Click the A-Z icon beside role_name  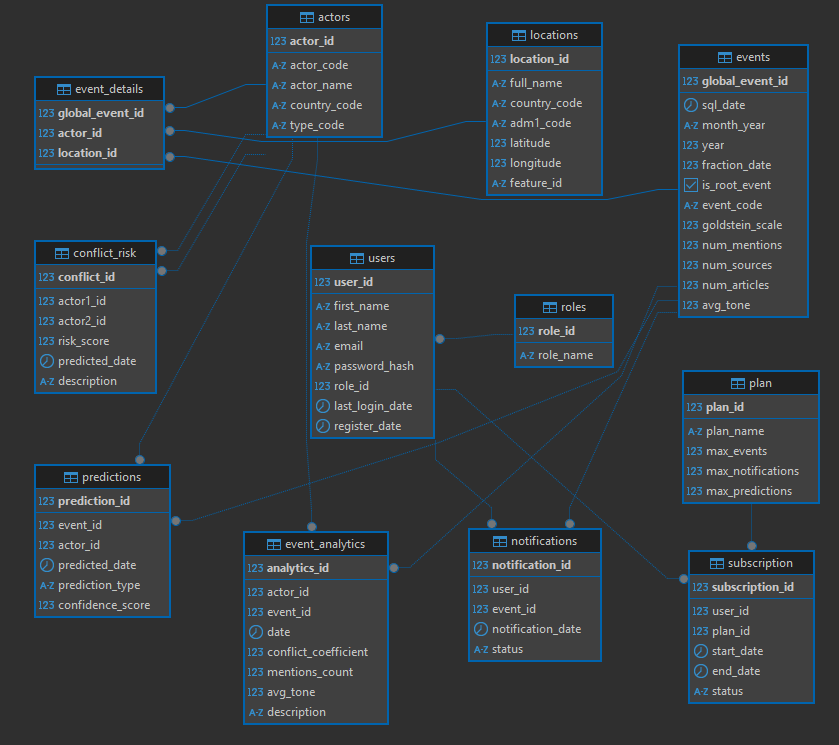[x=526, y=355]
